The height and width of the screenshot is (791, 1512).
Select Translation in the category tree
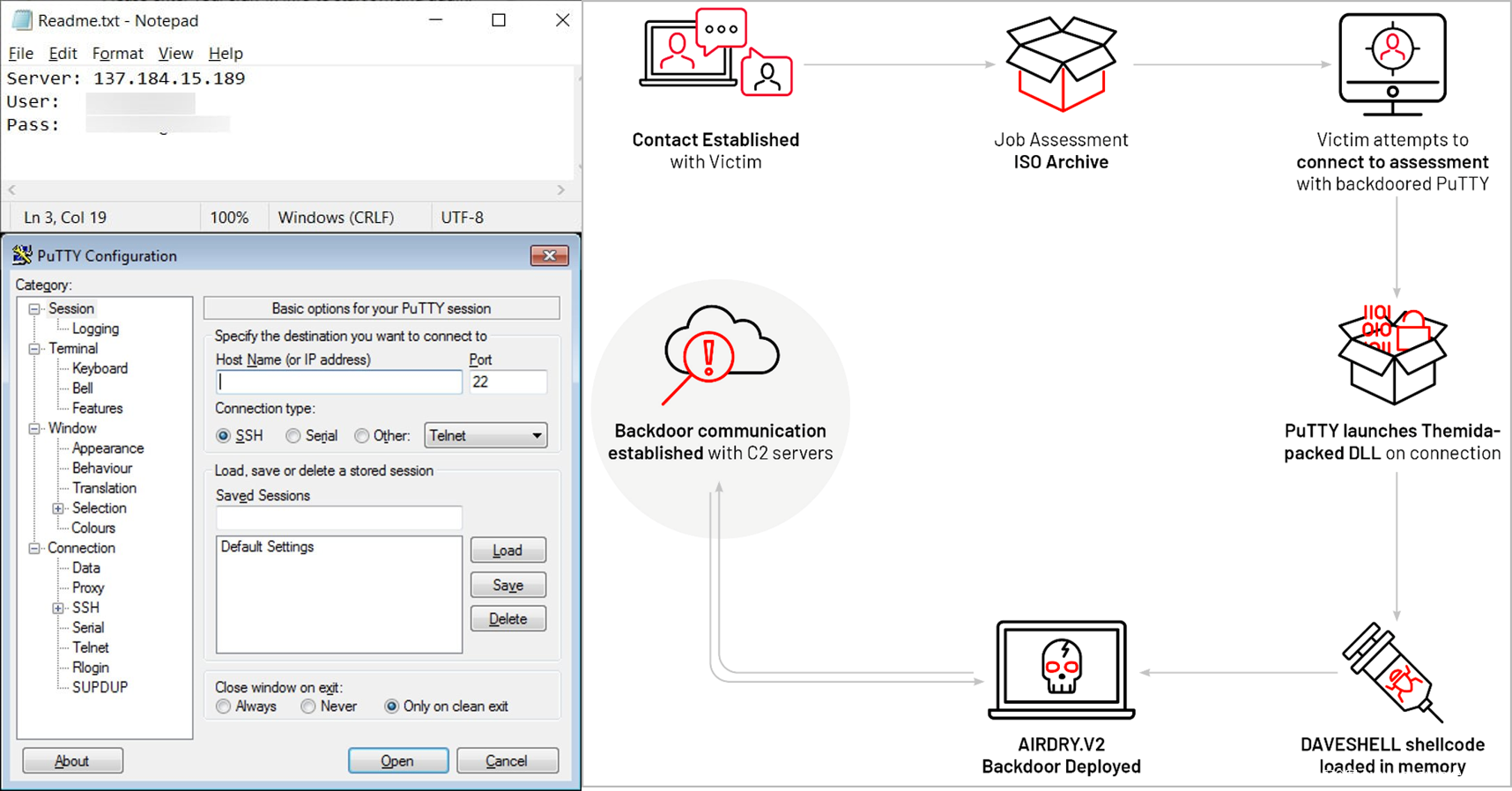pyautogui.click(x=104, y=488)
